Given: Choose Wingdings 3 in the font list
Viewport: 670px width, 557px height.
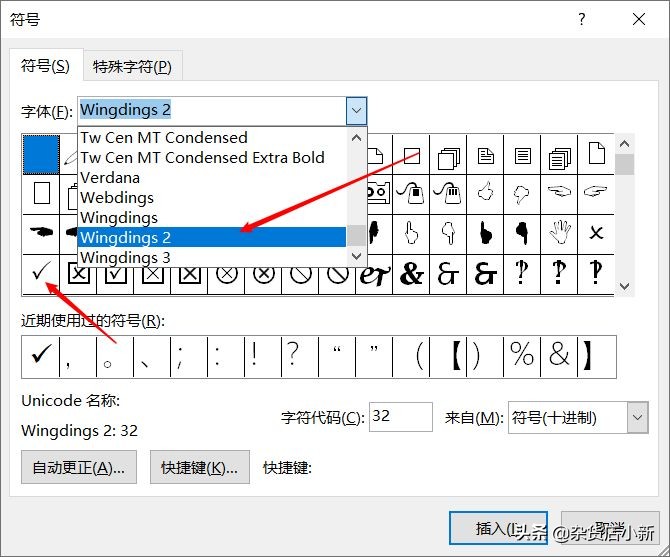Looking at the screenshot, I should (x=212, y=257).
